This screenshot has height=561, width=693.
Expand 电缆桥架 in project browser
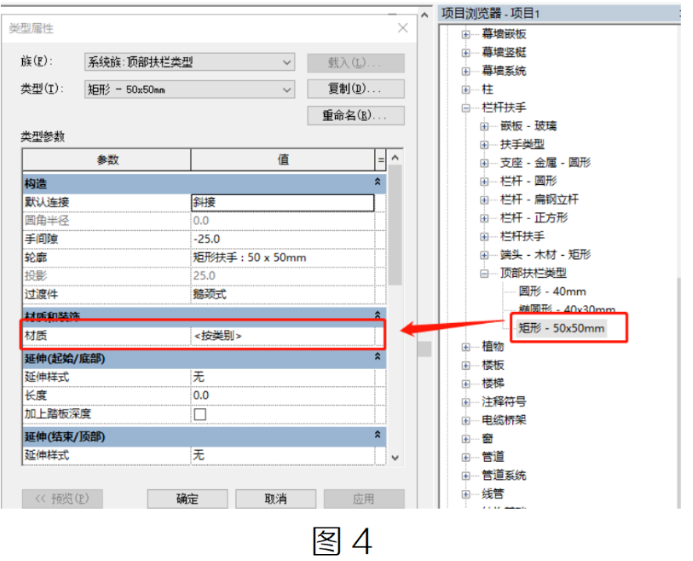[x=465, y=420]
